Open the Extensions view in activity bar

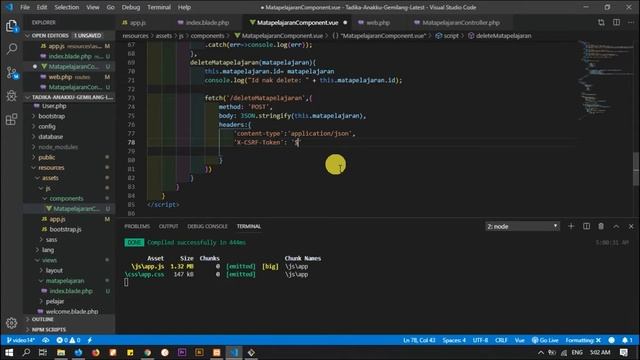[11, 119]
